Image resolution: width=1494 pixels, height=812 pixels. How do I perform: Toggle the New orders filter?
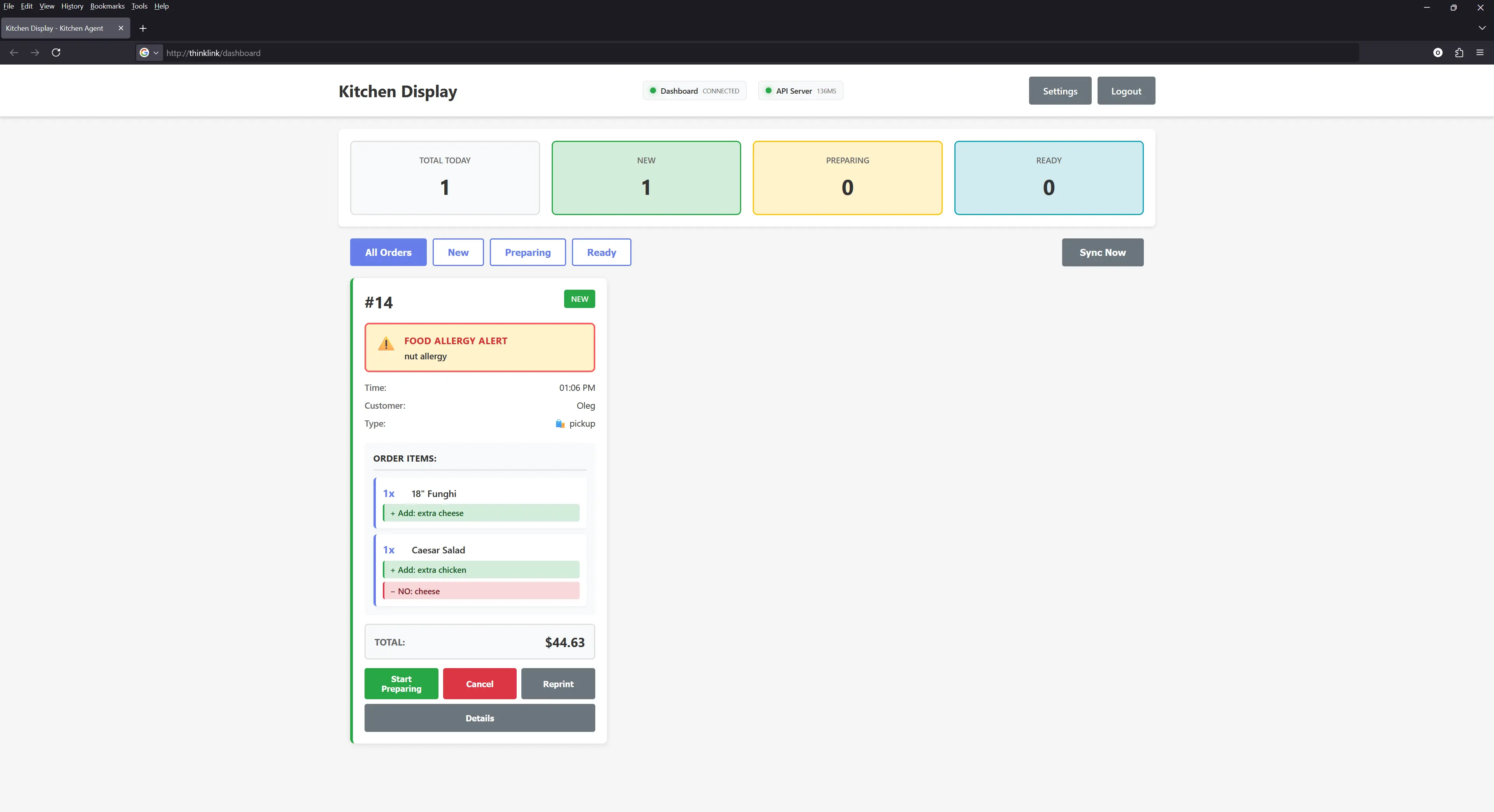click(x=458, y=252)
